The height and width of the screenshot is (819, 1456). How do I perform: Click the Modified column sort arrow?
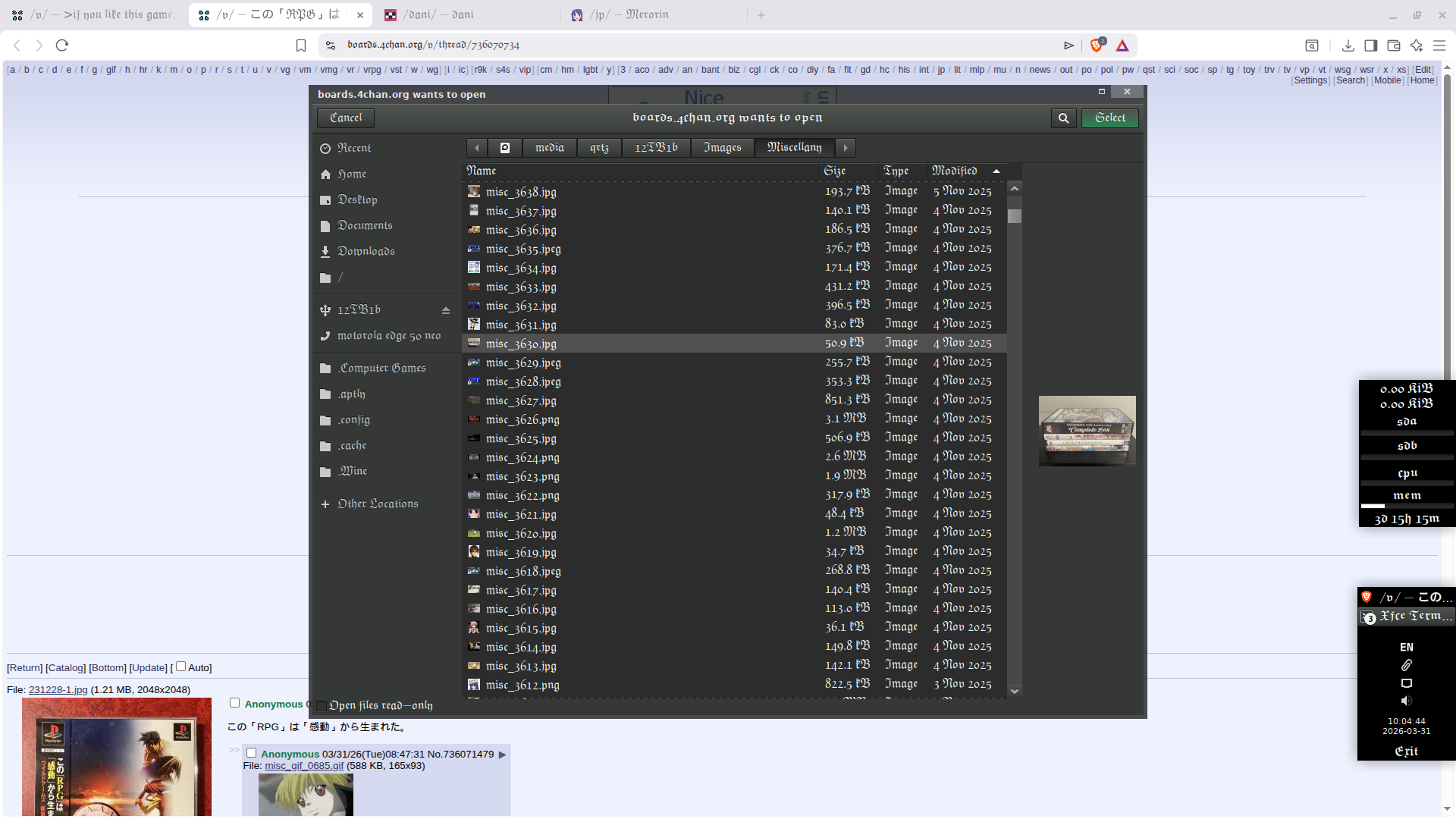pyautogui.click(x=996, y=171)
